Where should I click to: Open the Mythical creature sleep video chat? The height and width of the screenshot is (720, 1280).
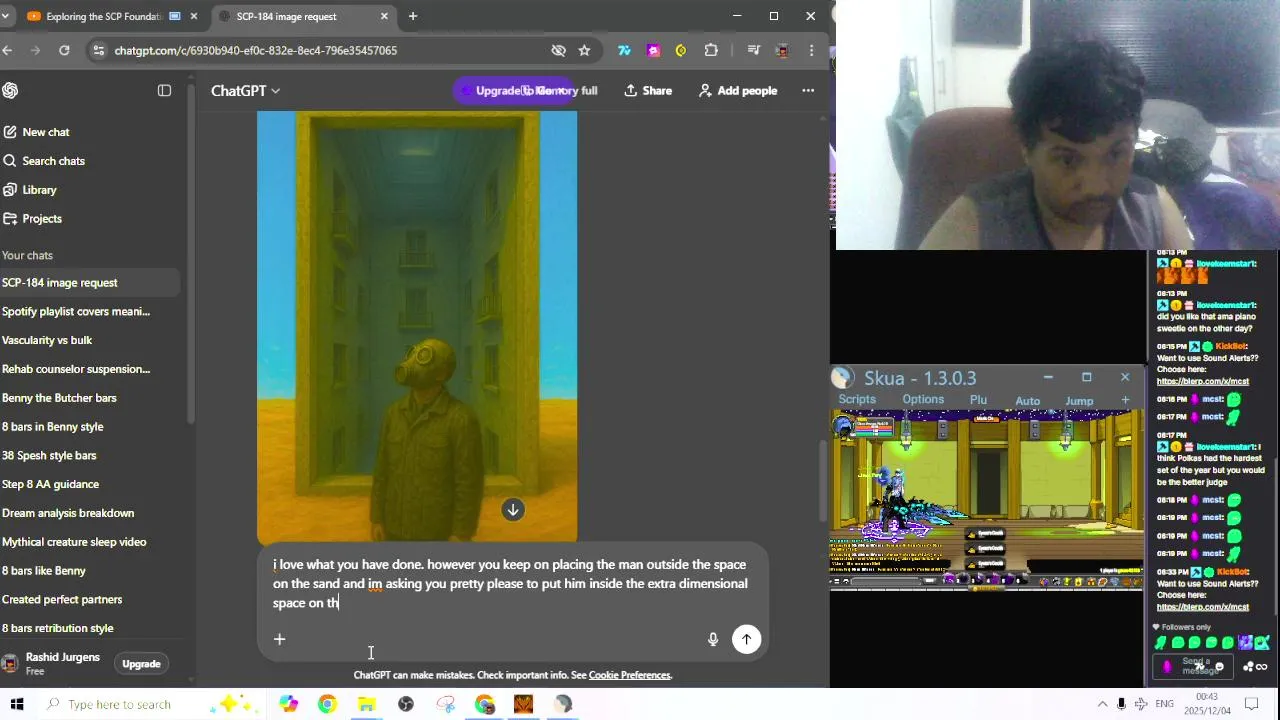click(74, 542)
